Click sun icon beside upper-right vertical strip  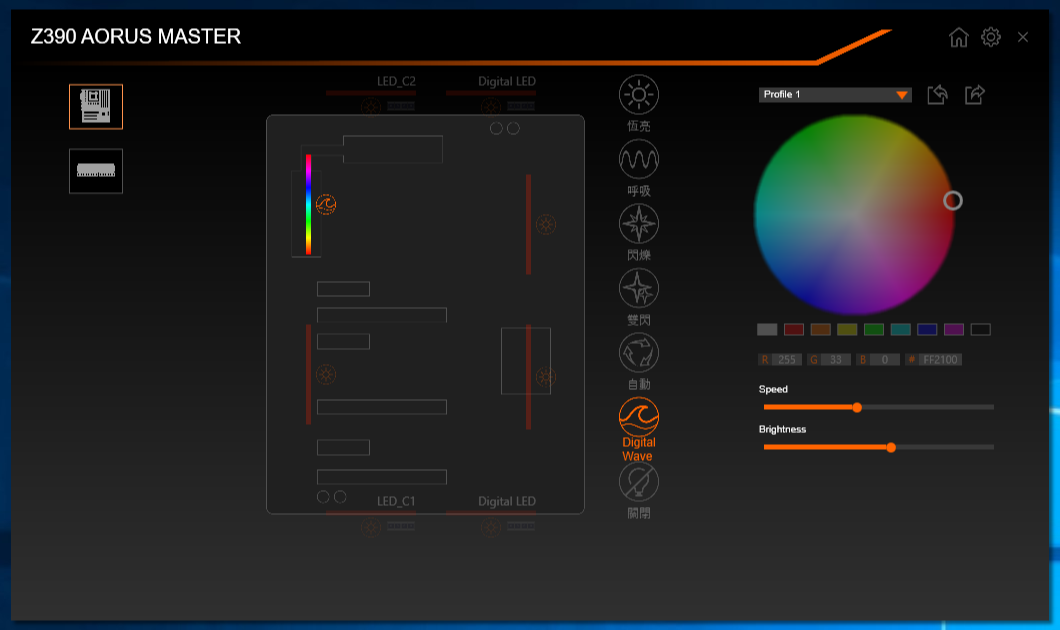coord(546,224)
